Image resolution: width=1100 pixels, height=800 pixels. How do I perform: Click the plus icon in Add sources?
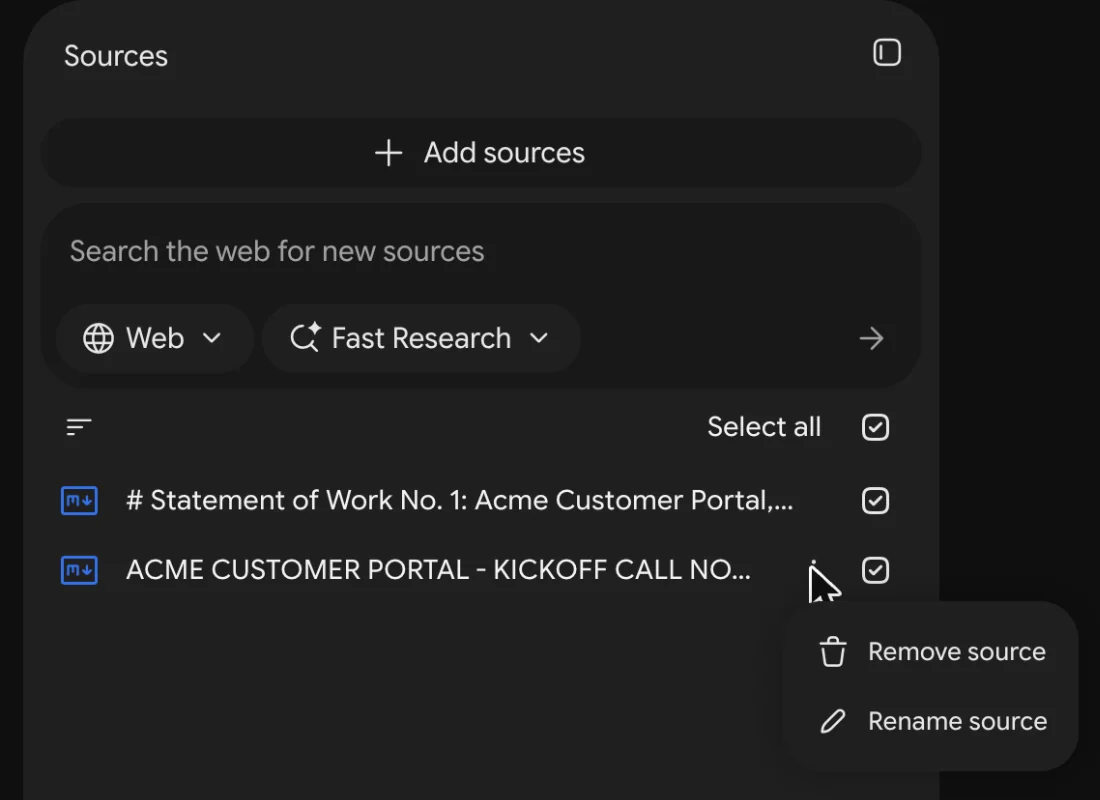(x=388, y=153)
